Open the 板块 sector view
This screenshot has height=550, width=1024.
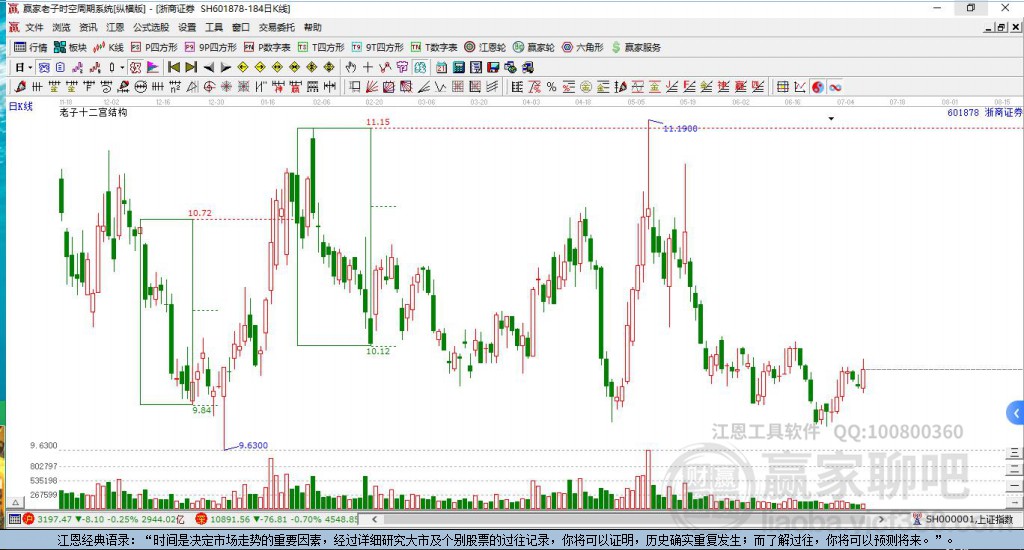[71, 48]
